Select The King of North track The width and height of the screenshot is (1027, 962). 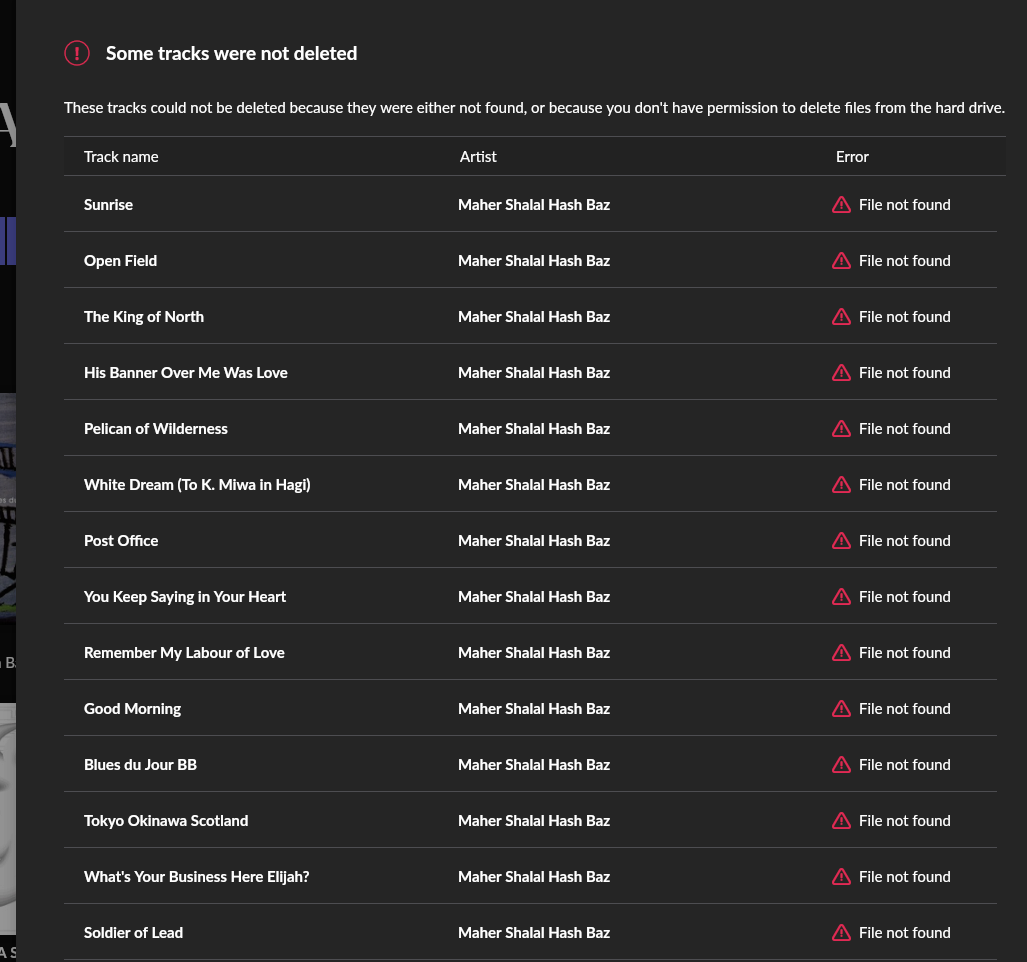point(531,316)
